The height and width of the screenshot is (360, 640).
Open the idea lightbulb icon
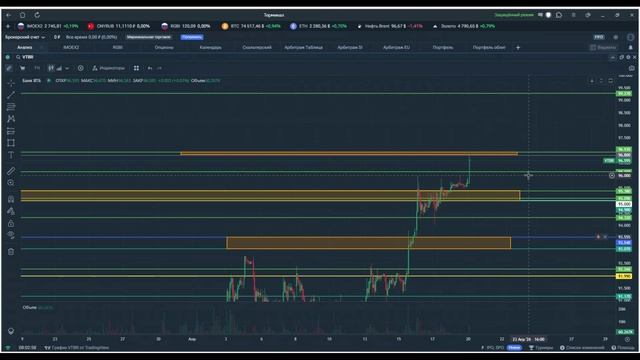pos(11,331)
